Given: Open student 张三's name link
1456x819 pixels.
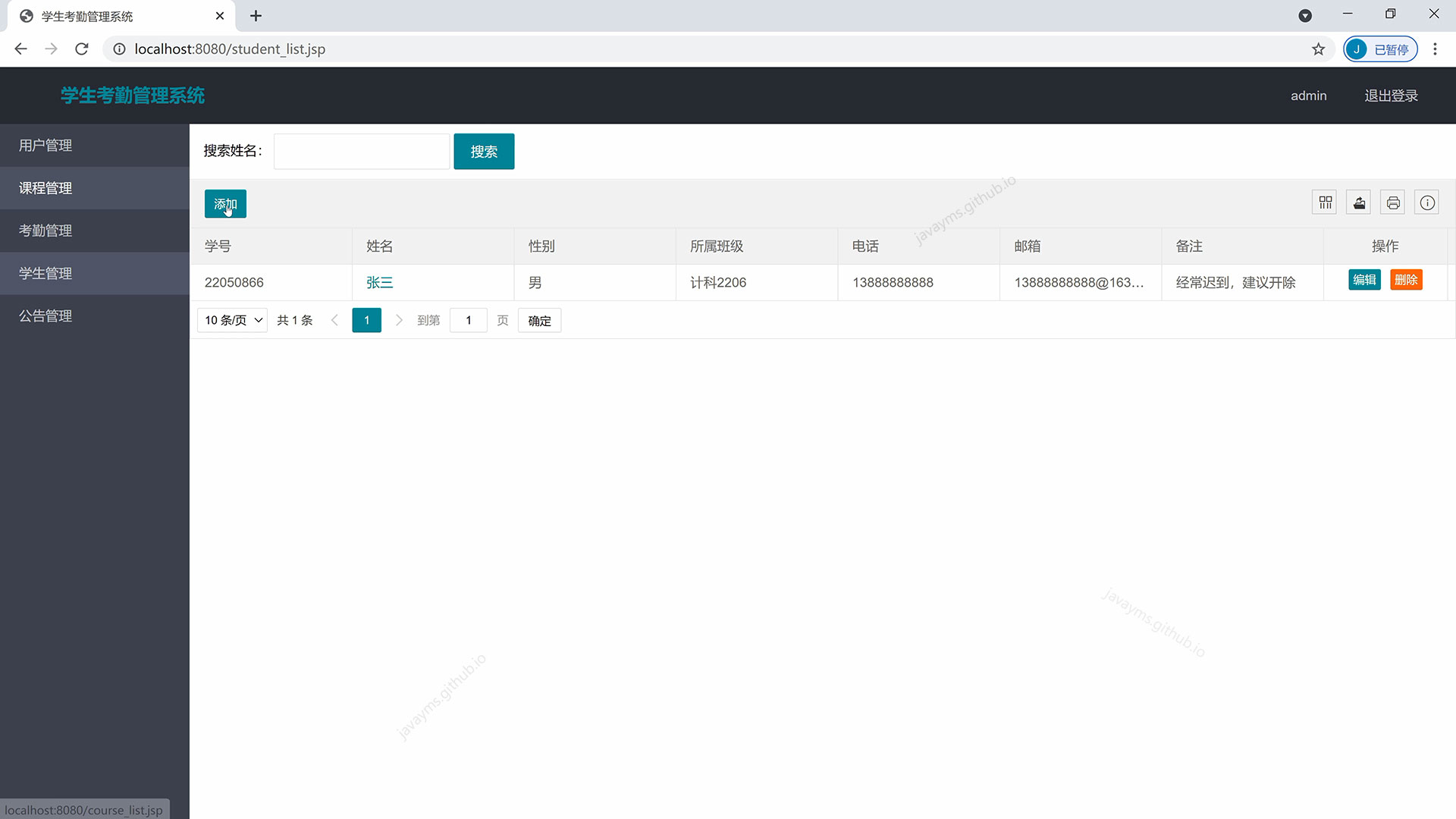Looking at the screenshot, I should click(379, 282).
